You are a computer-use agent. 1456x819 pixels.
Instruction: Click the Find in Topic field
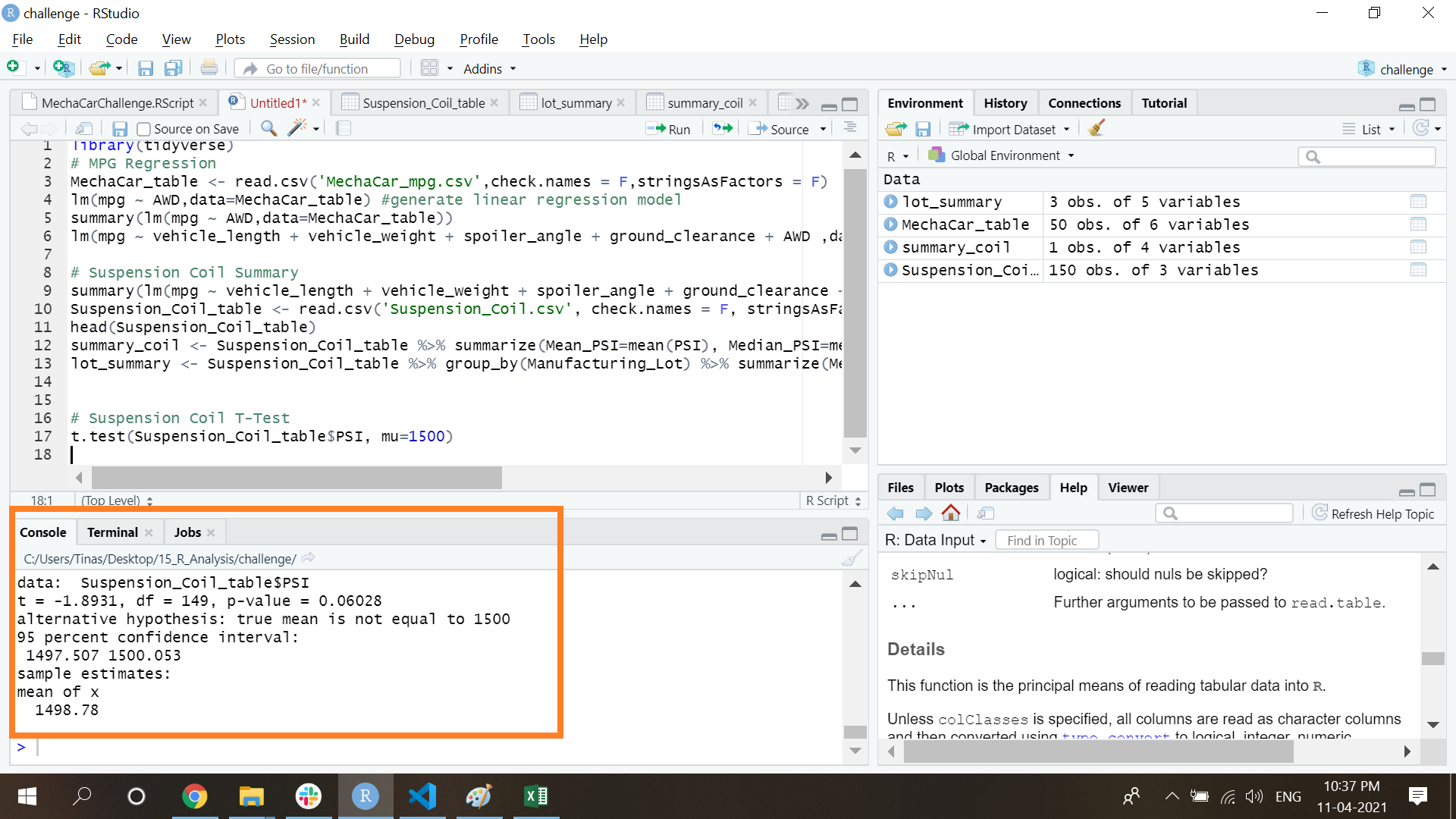point(1047,540)
